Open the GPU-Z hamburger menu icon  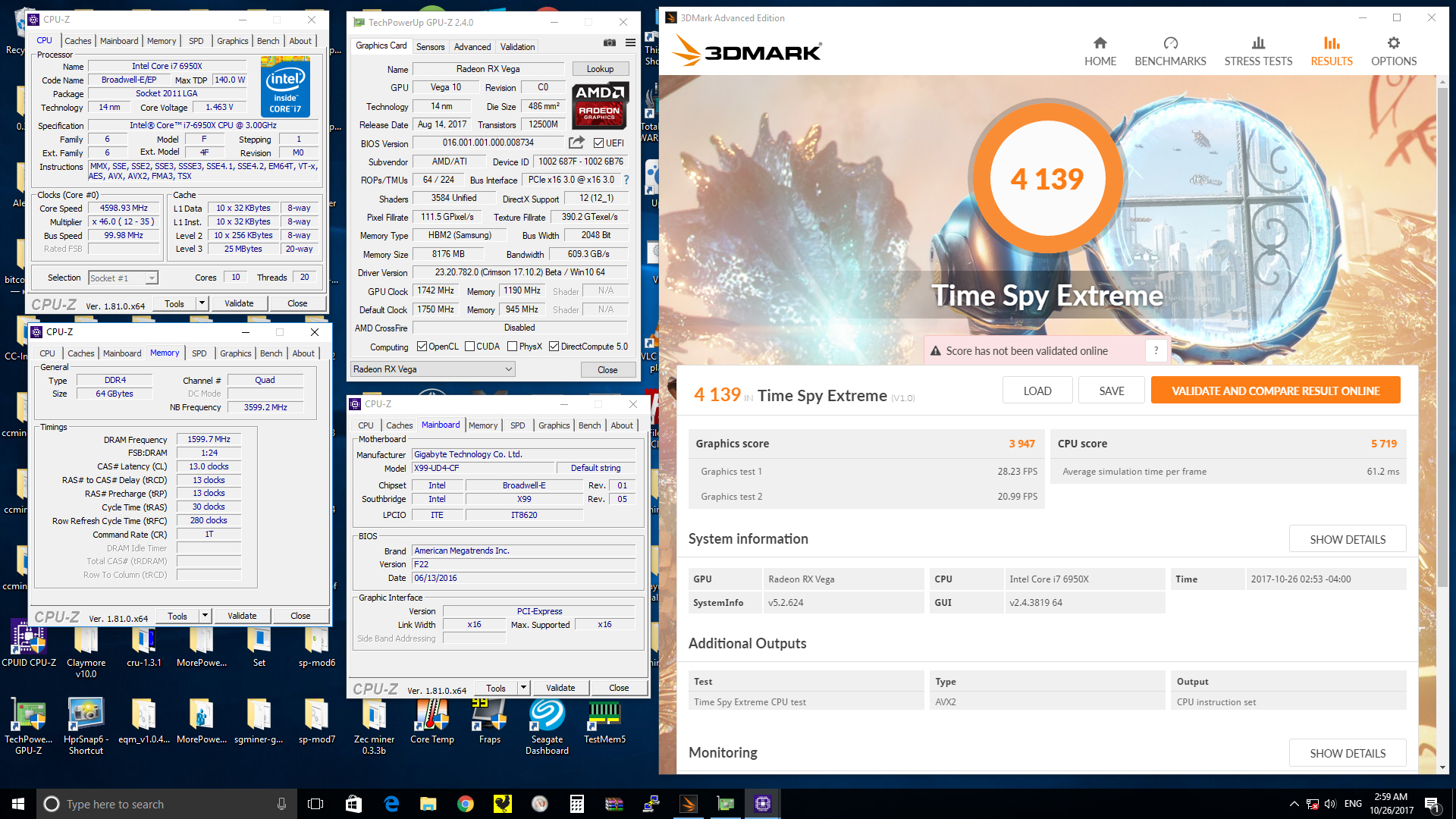click(630, 42)
